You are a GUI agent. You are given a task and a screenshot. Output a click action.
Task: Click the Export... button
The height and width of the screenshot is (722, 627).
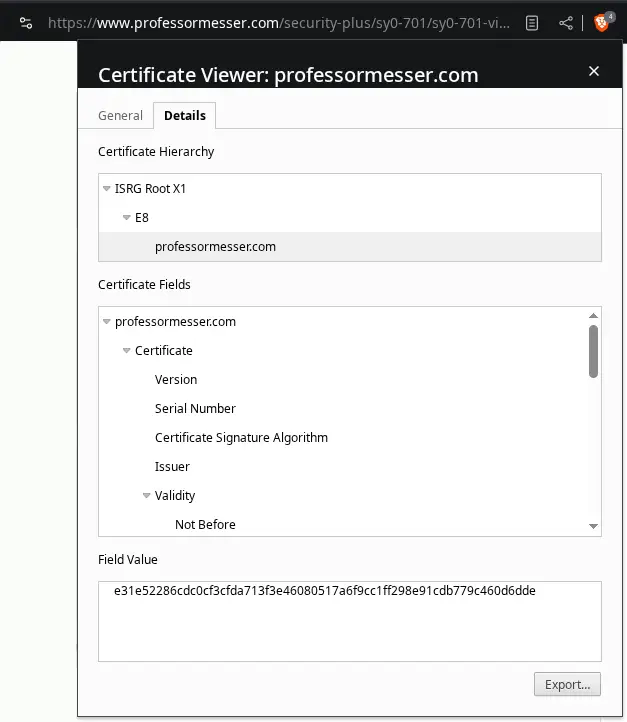[567, 685]
